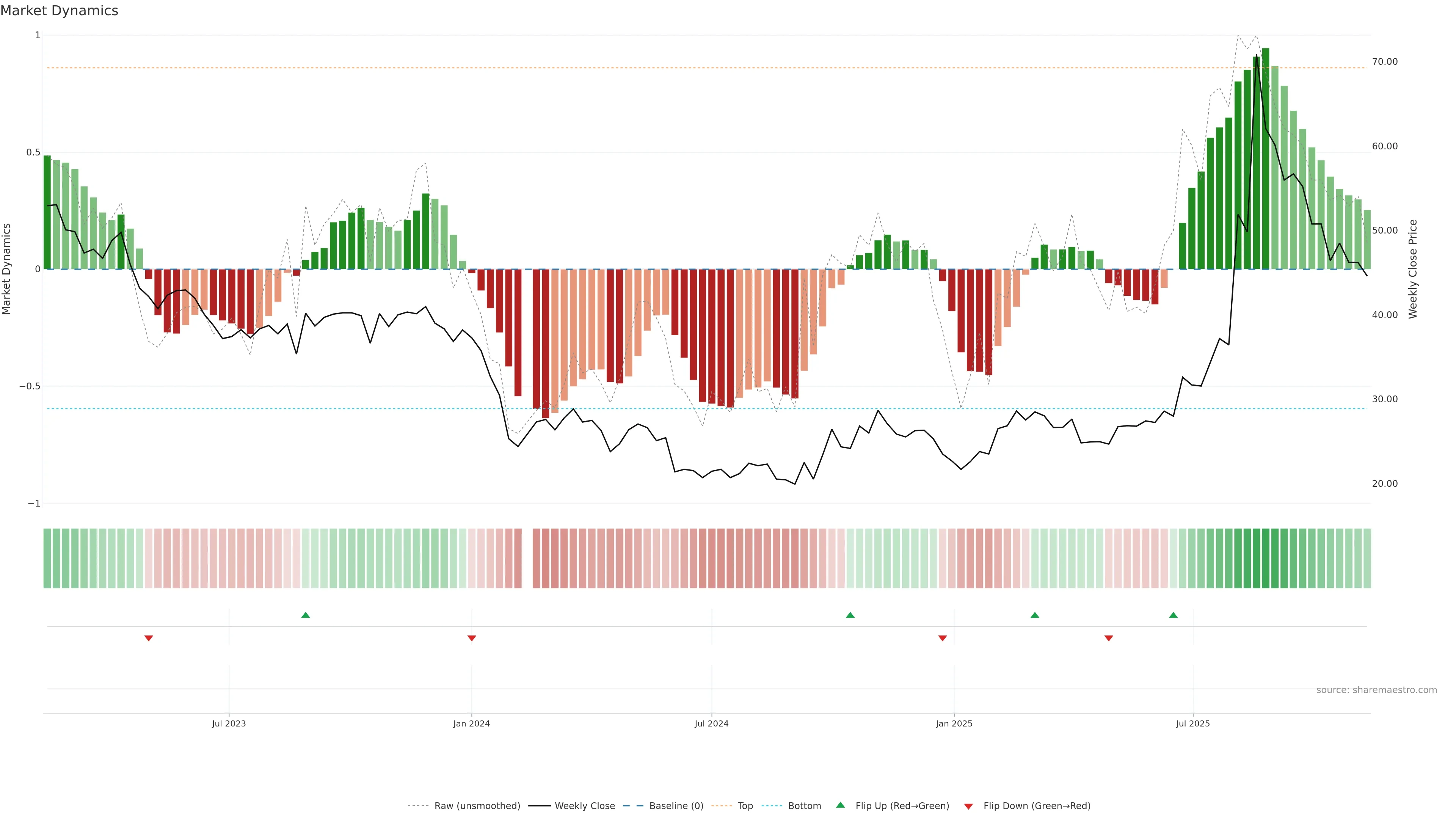Image resolution: width=1456 pixels, height=819 pixels.
Task: Click the source: sharemaestro.com text
Action: point(1376,690)
